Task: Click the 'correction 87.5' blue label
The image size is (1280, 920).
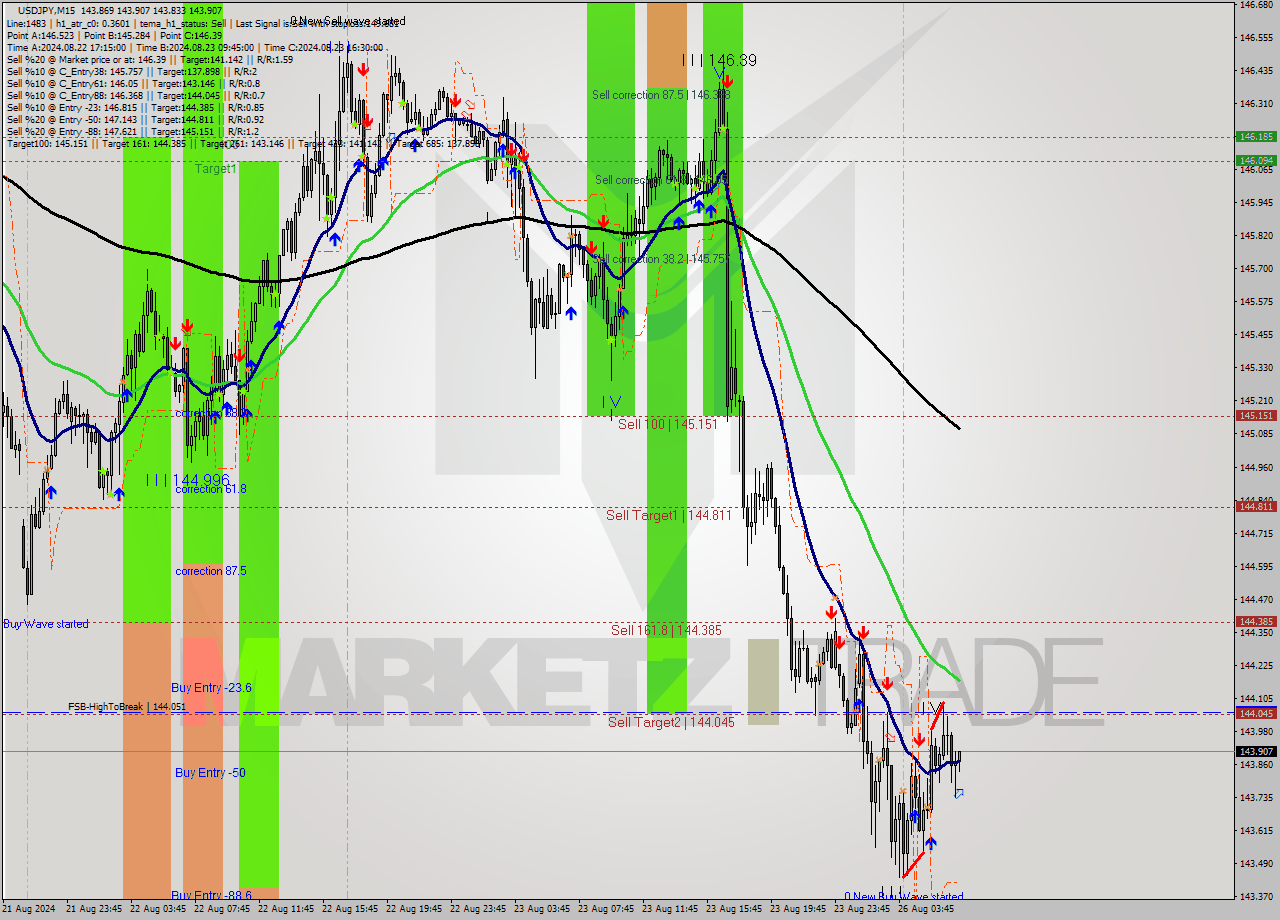Action: (210, 571)
